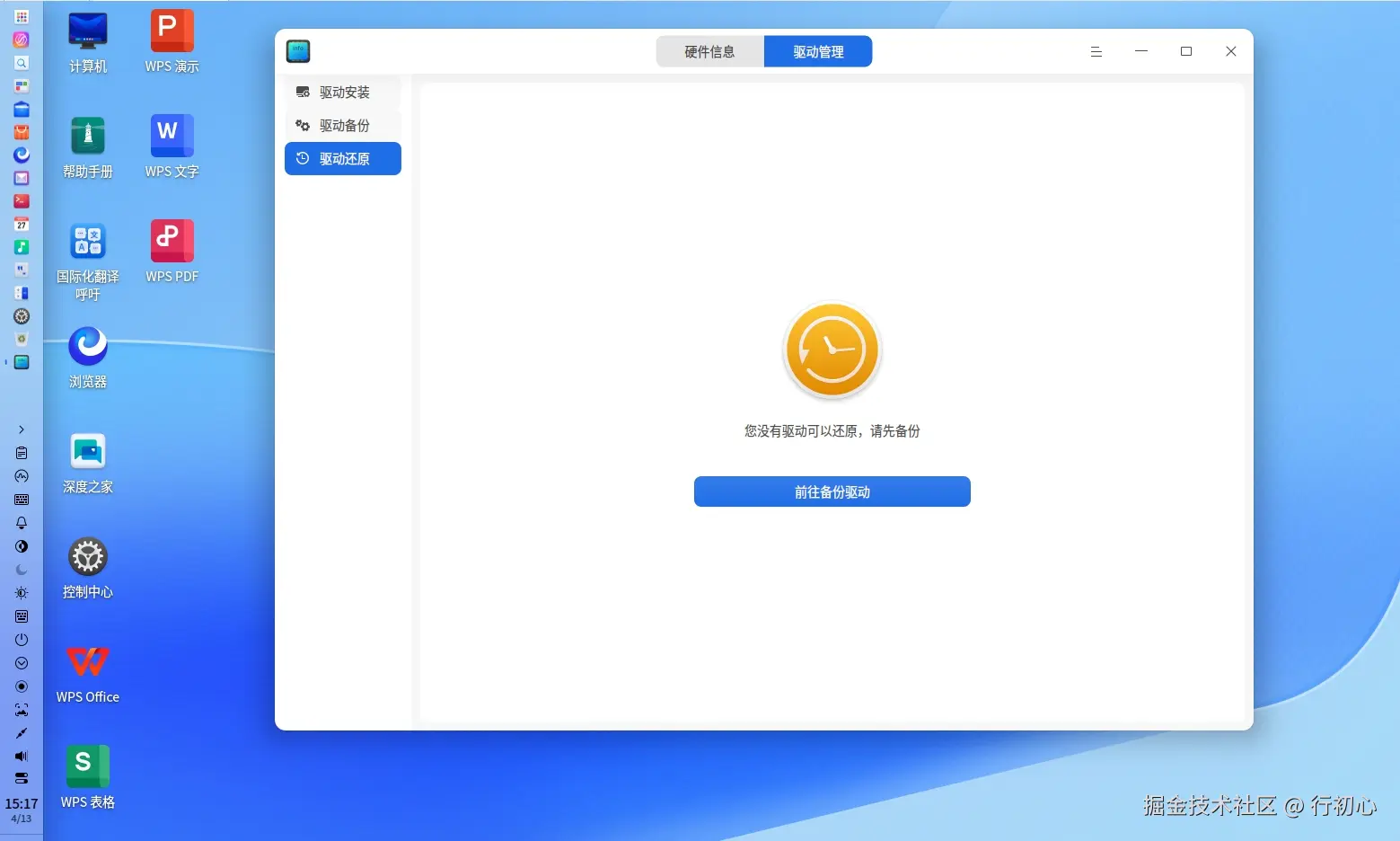
Task: Open the calendar icon showing 27
Action: 22,225
